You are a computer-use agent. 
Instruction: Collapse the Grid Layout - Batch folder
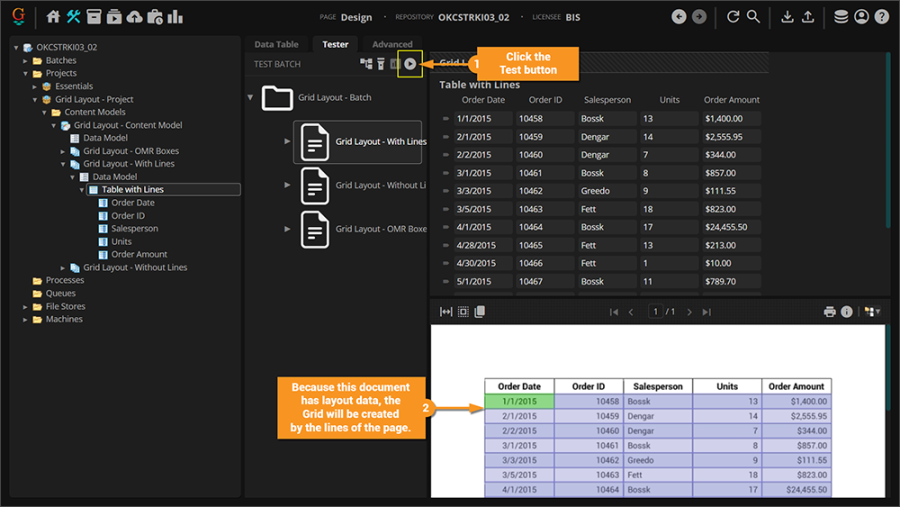coord(250,98)
